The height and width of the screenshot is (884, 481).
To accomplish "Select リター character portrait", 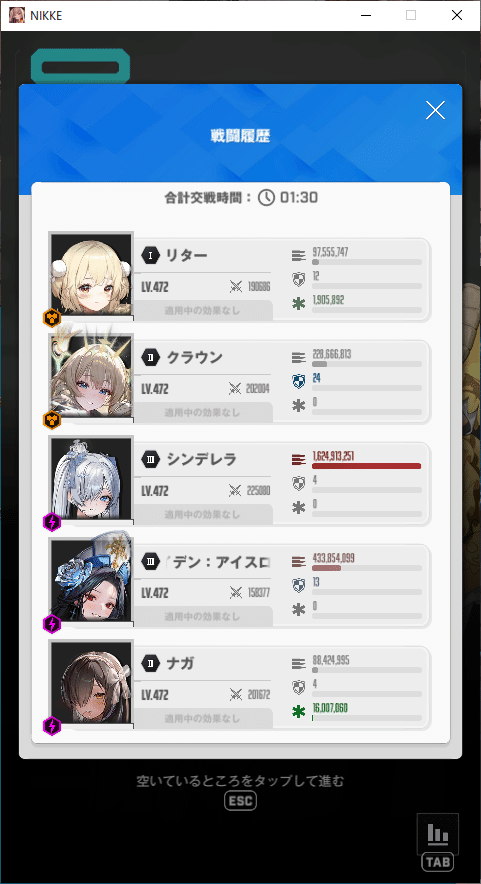I will pos(91,274).
